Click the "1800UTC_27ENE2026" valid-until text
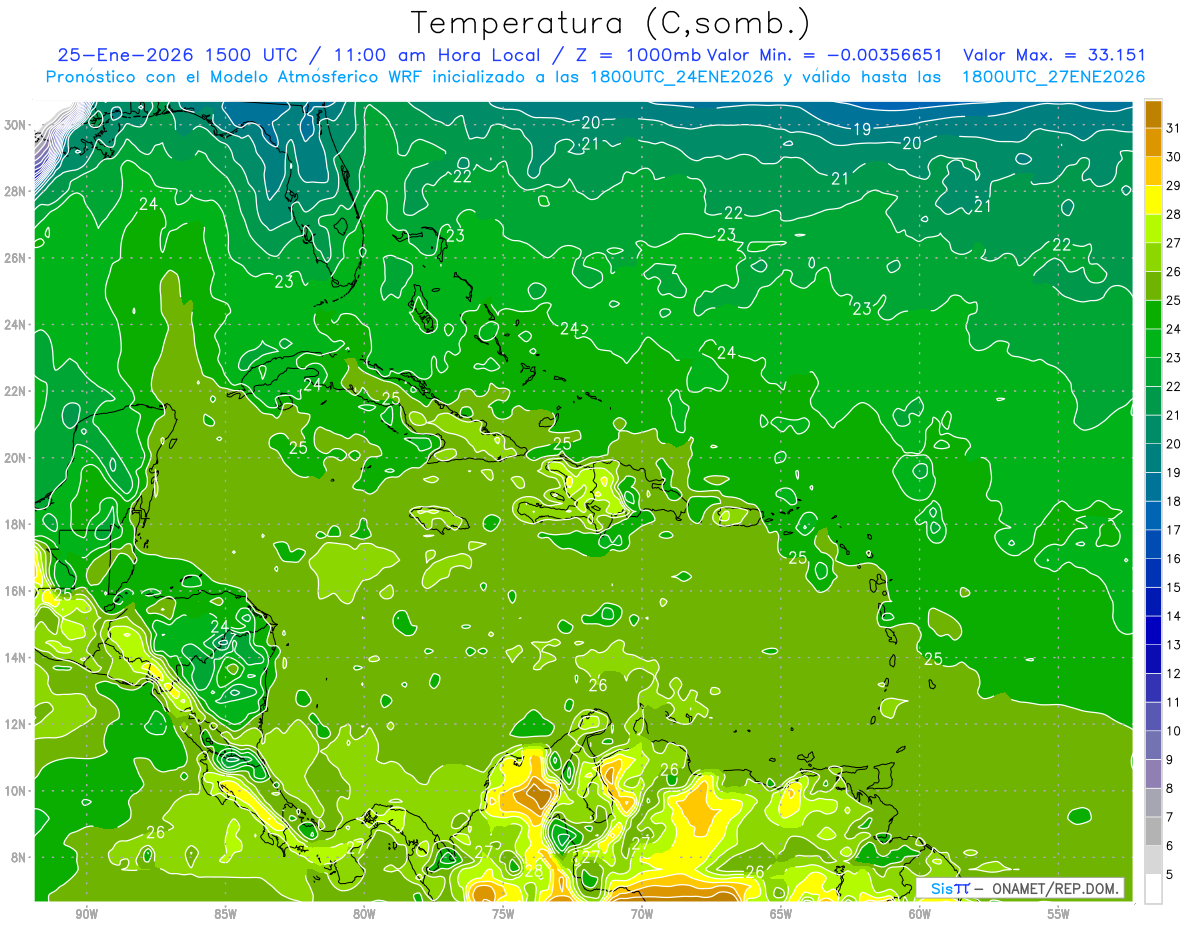The width and height of the screenshot is (1200, 927). pyautogui.click(x=1053, y=77)
